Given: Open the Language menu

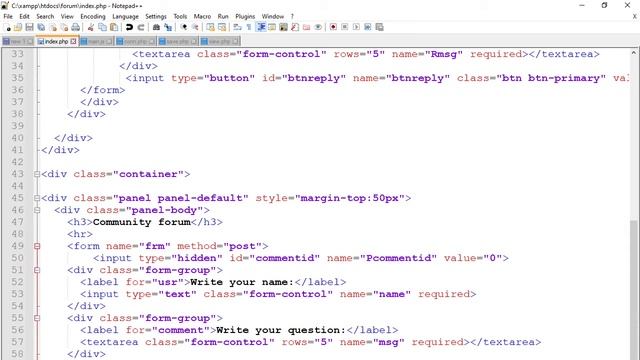Looking at the screenshot, I should point(125,16).
